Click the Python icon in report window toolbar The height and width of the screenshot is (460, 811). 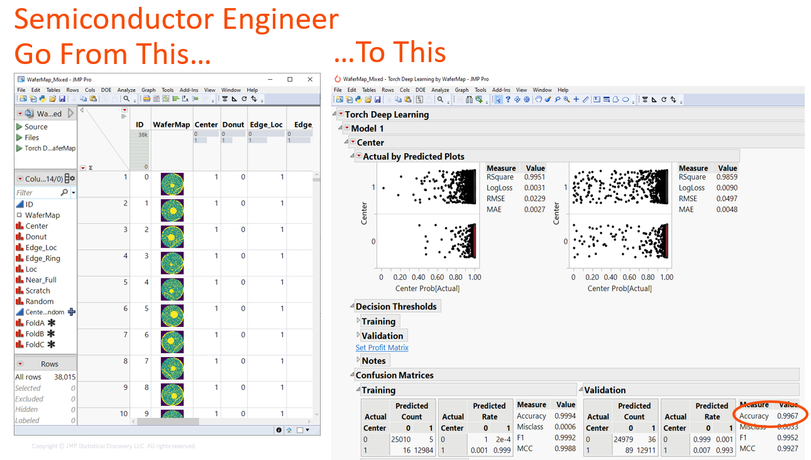(359, 99)
